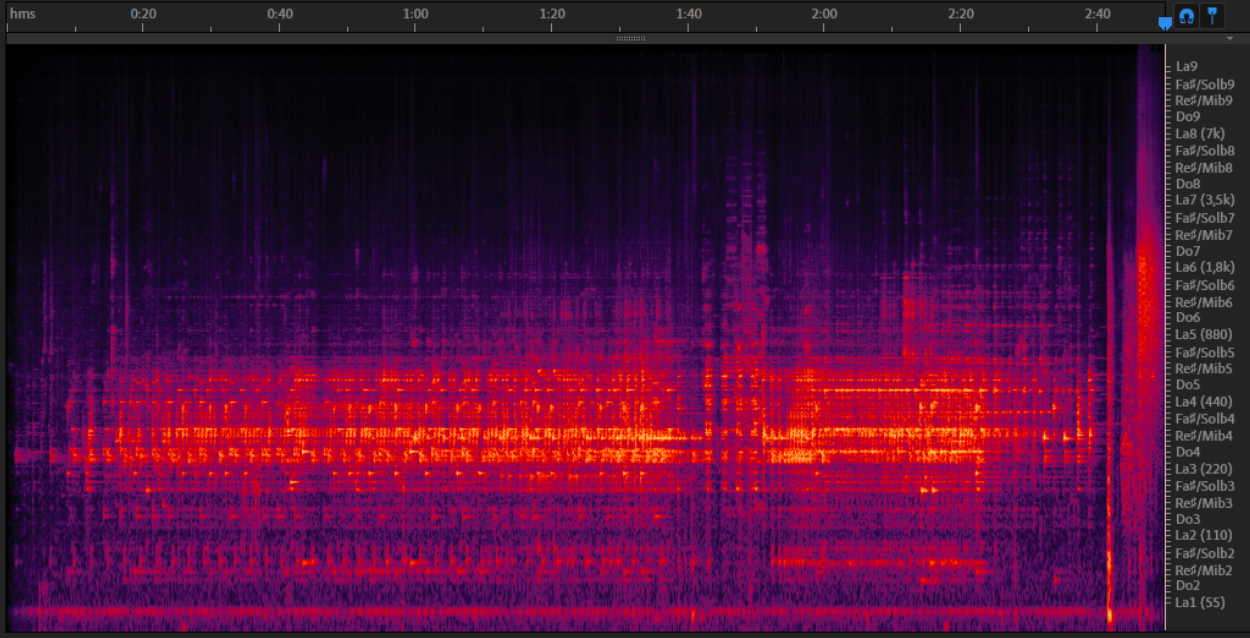Click the 2:40 tick on the time ruler

pyautogui.click(x=1097, y=14)
